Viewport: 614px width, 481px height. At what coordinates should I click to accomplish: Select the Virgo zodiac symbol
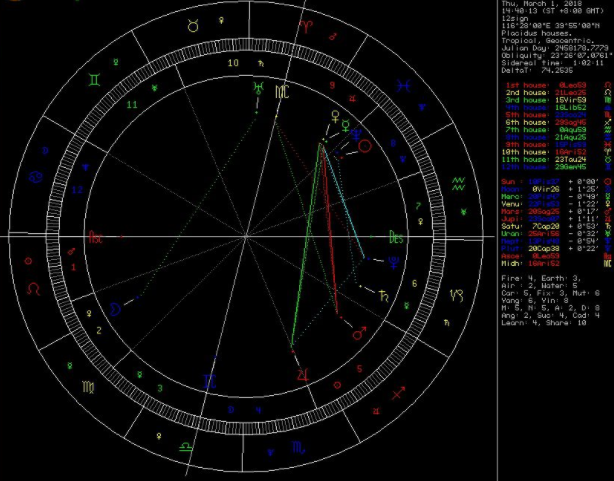click(88, 387)
